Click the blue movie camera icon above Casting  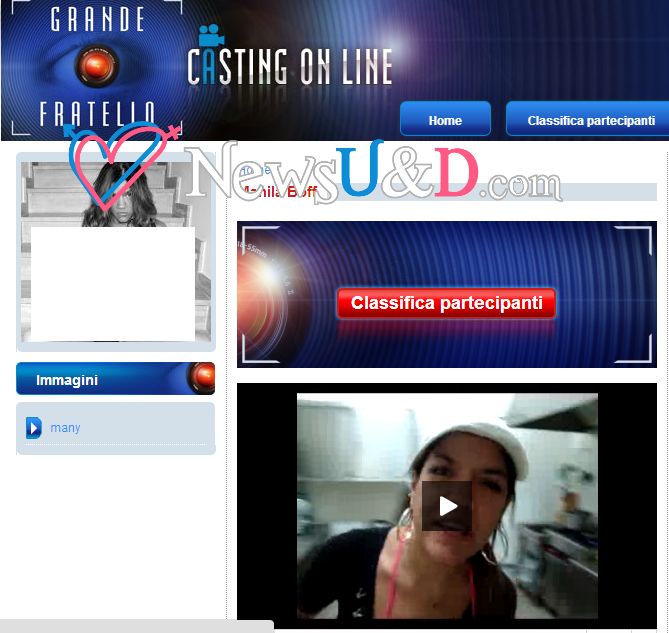[211, 35]
